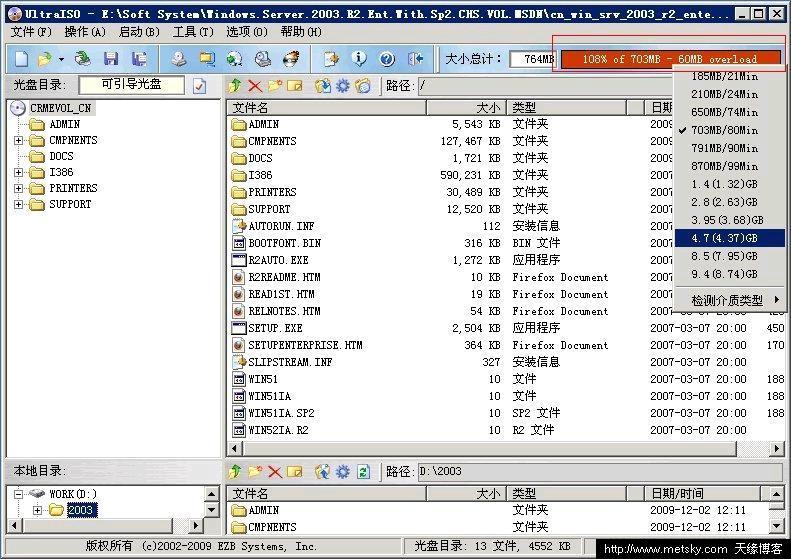Image resolution: width=791 pixels, height=559 pixels.
Task: Click Rename icon in disc toolbar
Action: [295, 86]
